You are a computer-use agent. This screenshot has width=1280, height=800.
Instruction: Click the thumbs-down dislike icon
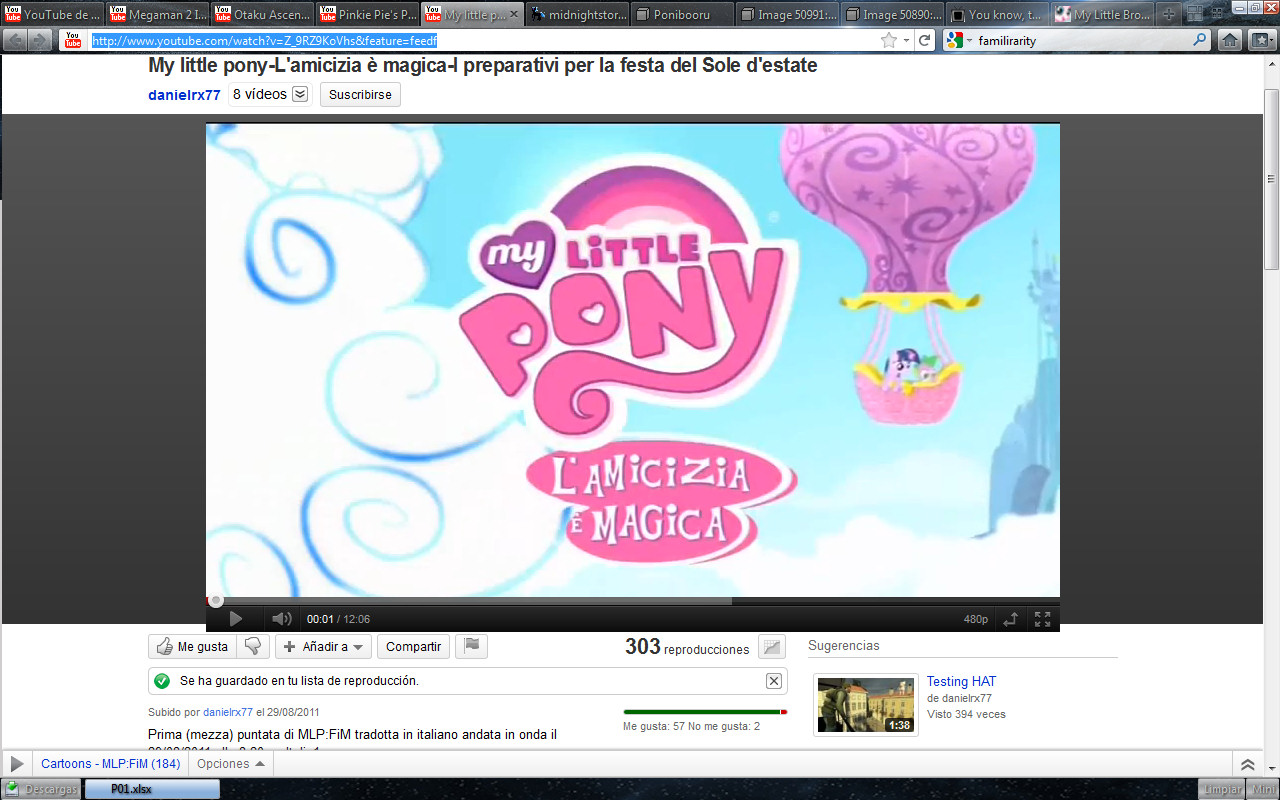253,647
